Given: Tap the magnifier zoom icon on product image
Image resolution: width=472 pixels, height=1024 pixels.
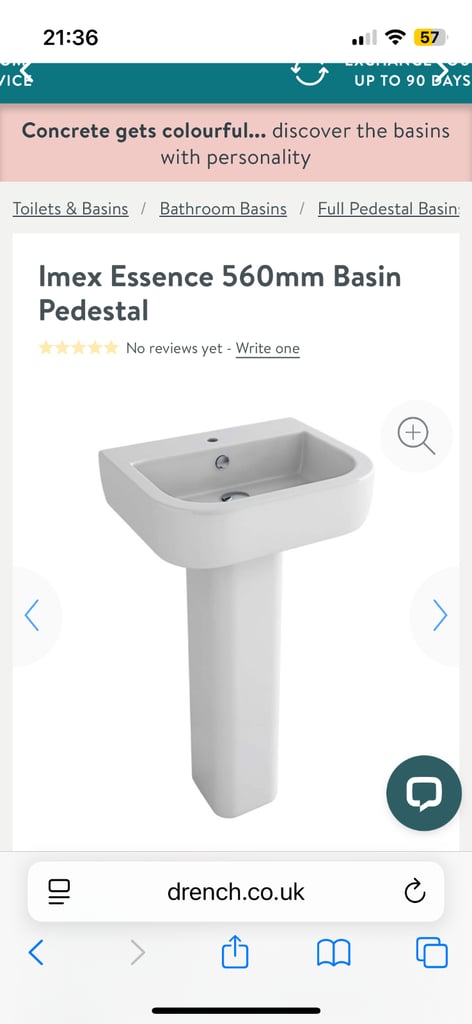Looking at the screenshot, I should 416,436.
